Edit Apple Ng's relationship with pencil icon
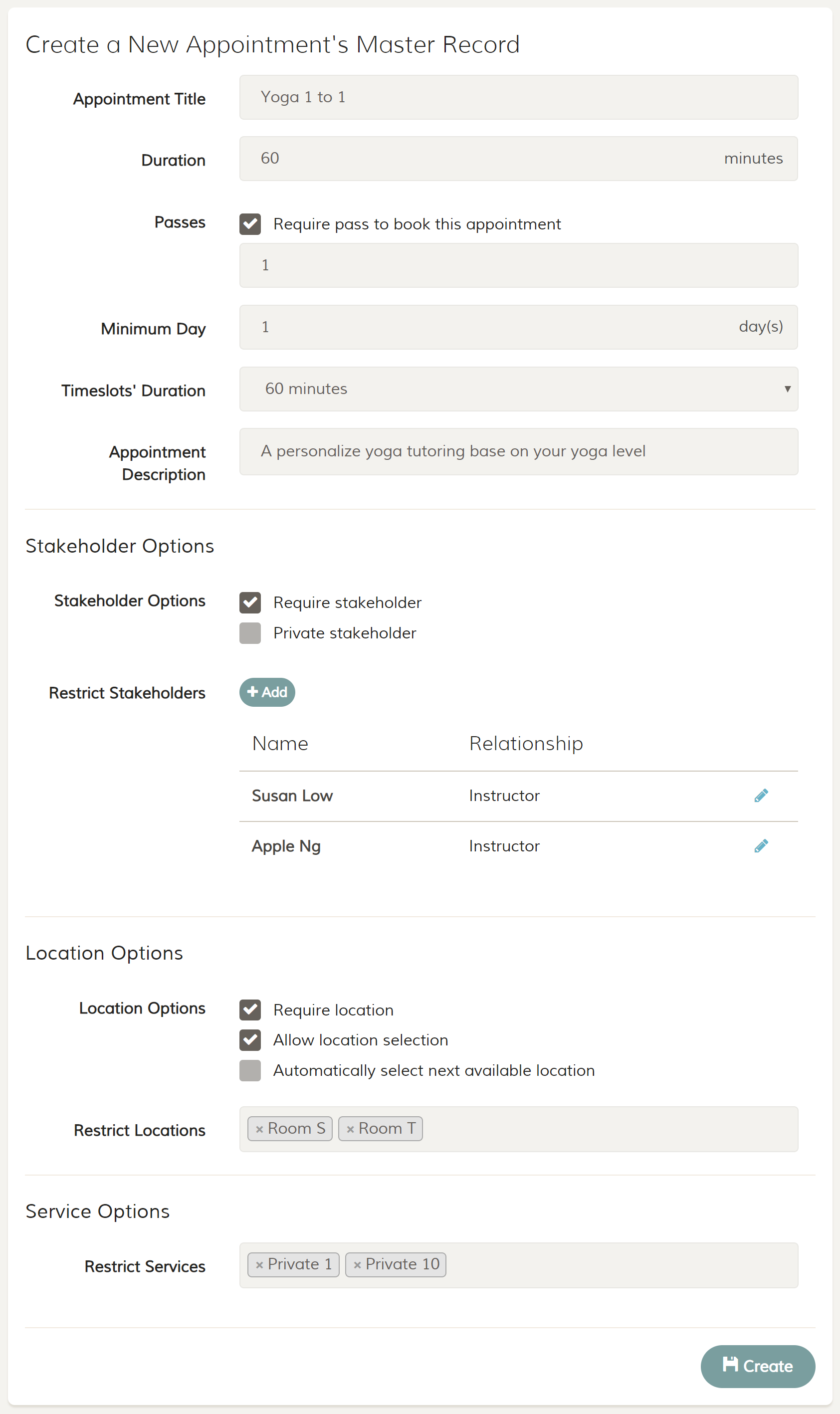This screenshot has height=1414, width=840. pyautogui.click(x=761, y=845)
